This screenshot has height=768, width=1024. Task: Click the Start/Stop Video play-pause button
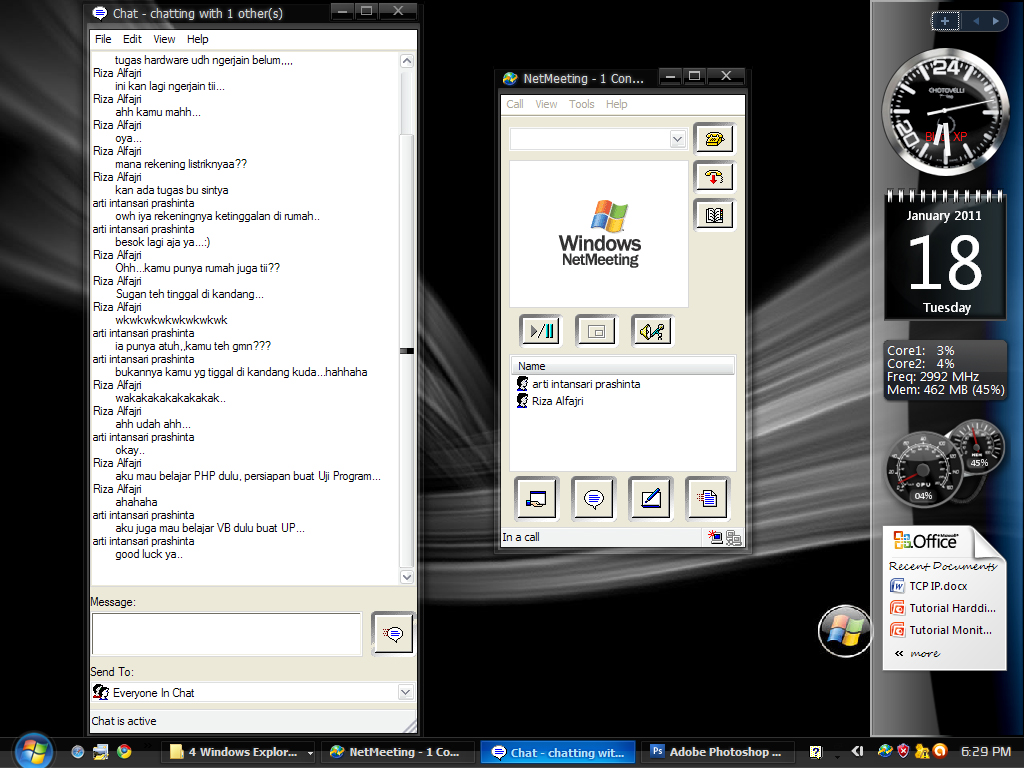pos(541,330)
